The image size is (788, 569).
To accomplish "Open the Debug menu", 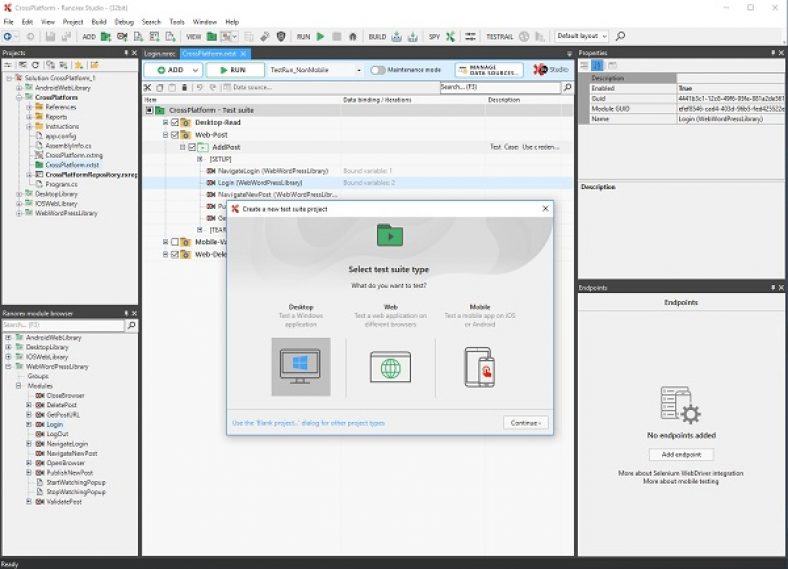I will point(124,21).
